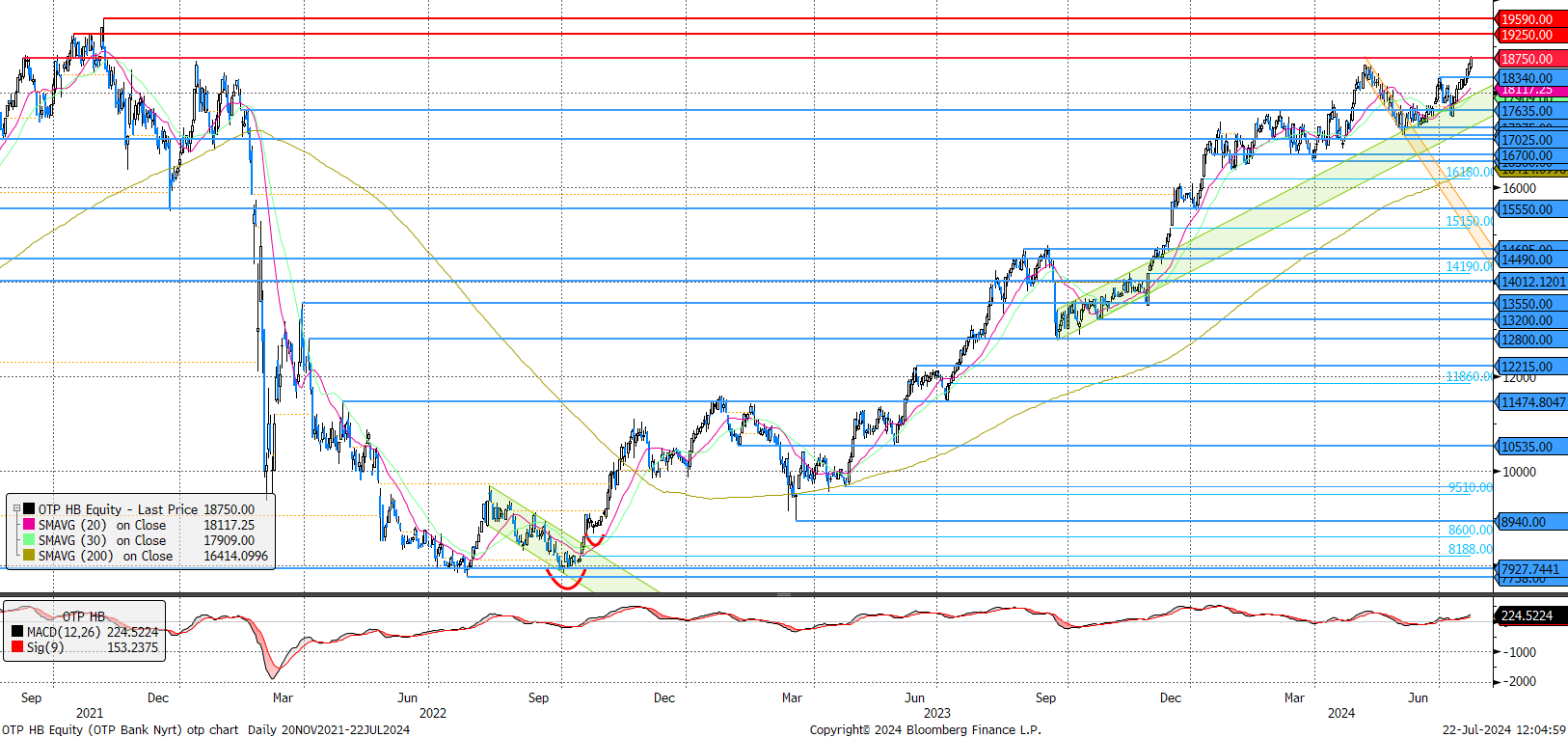Click the blue 16700.00 level tag
This screenshot has width=1568, height=738.
pyautogui.click(x=1530, y=155)
